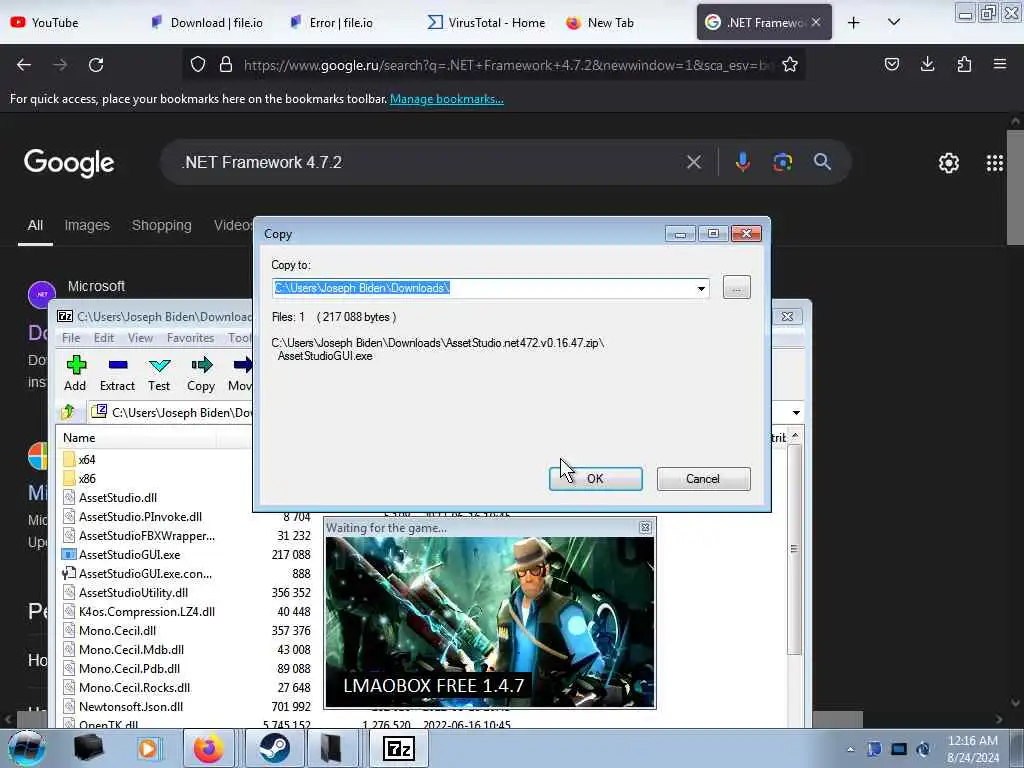
Task: Search by image with Google Lens
Action: (x=782, y=162)
